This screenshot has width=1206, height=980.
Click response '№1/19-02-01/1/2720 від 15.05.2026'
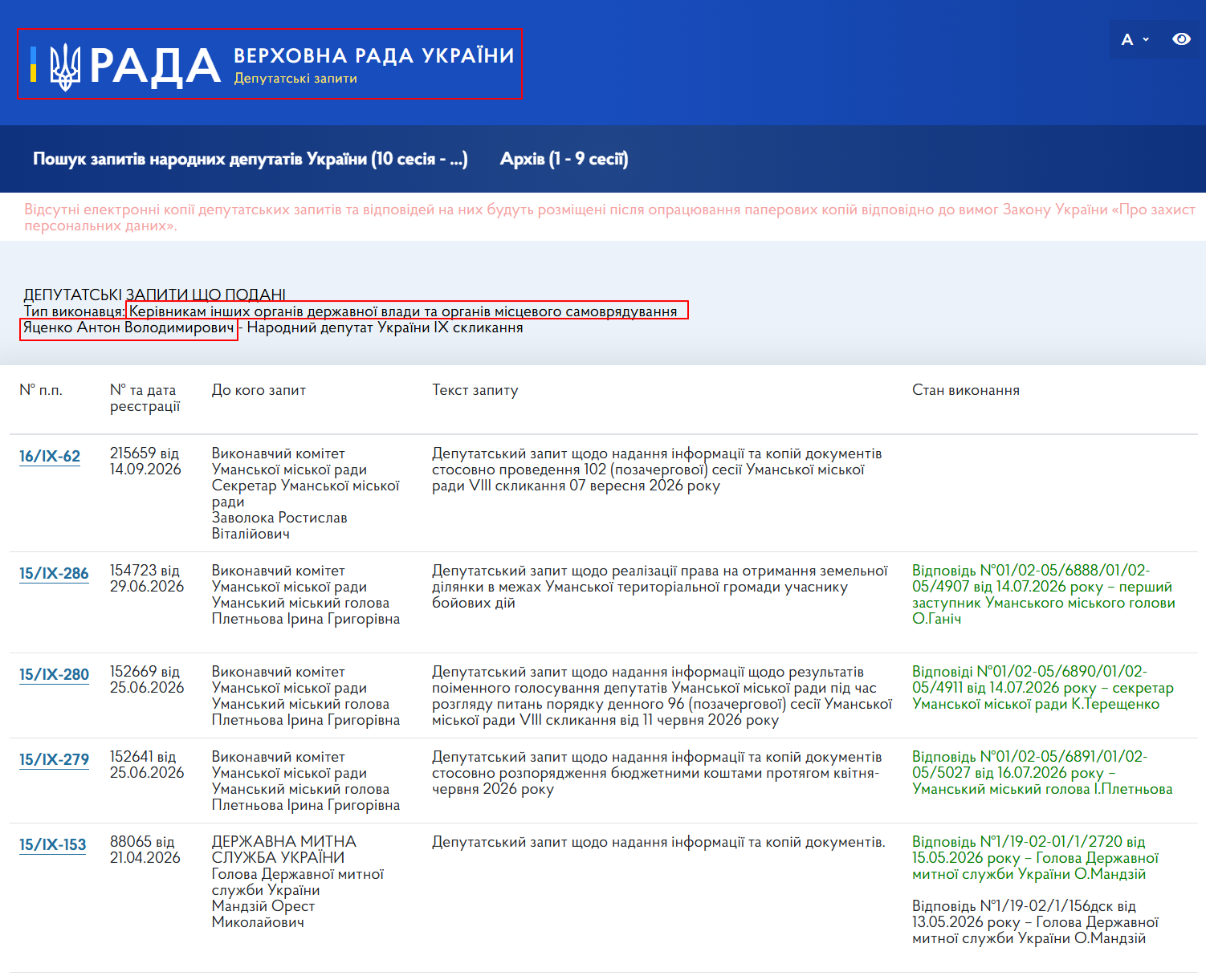[1035, 858]
